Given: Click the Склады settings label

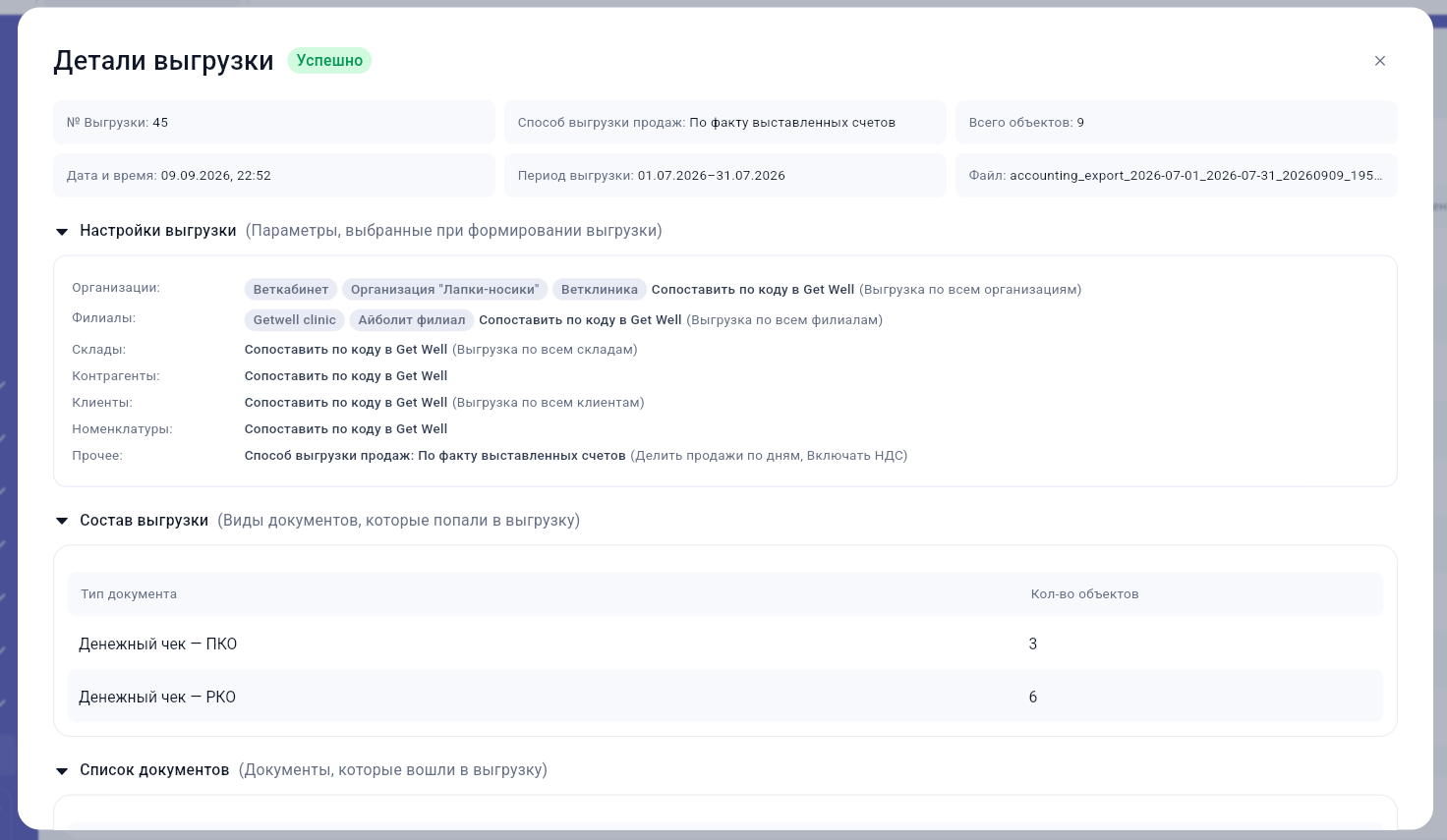Looking at the screenshot, I should click(99, 350).
